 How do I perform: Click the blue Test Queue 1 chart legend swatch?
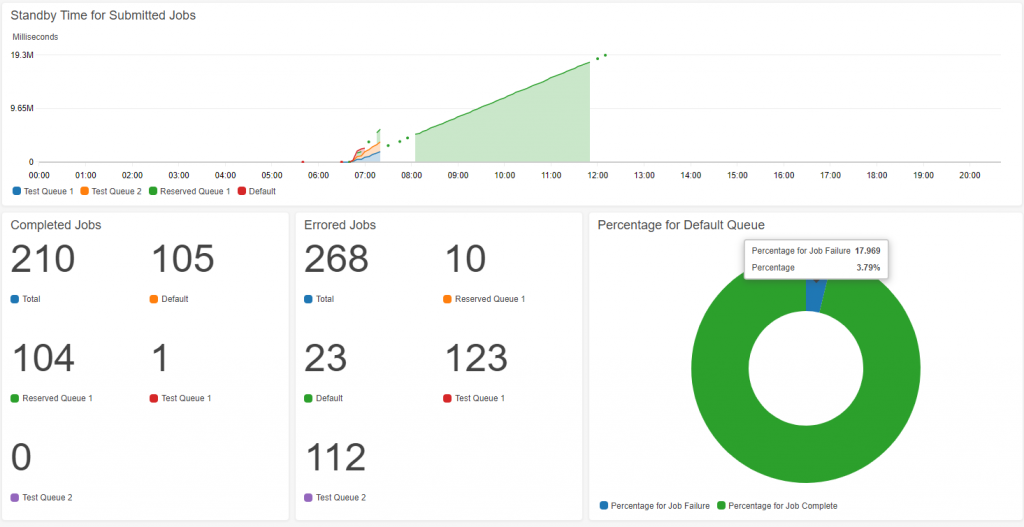click(16, 191)
